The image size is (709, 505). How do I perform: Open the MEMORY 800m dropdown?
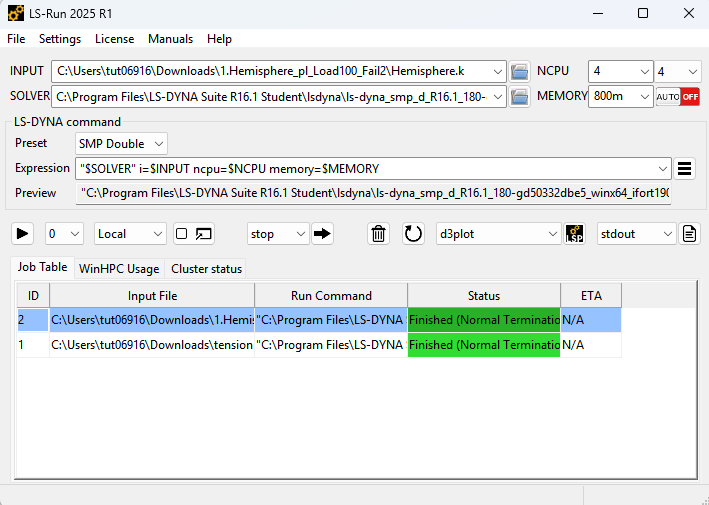coord(620,96)
